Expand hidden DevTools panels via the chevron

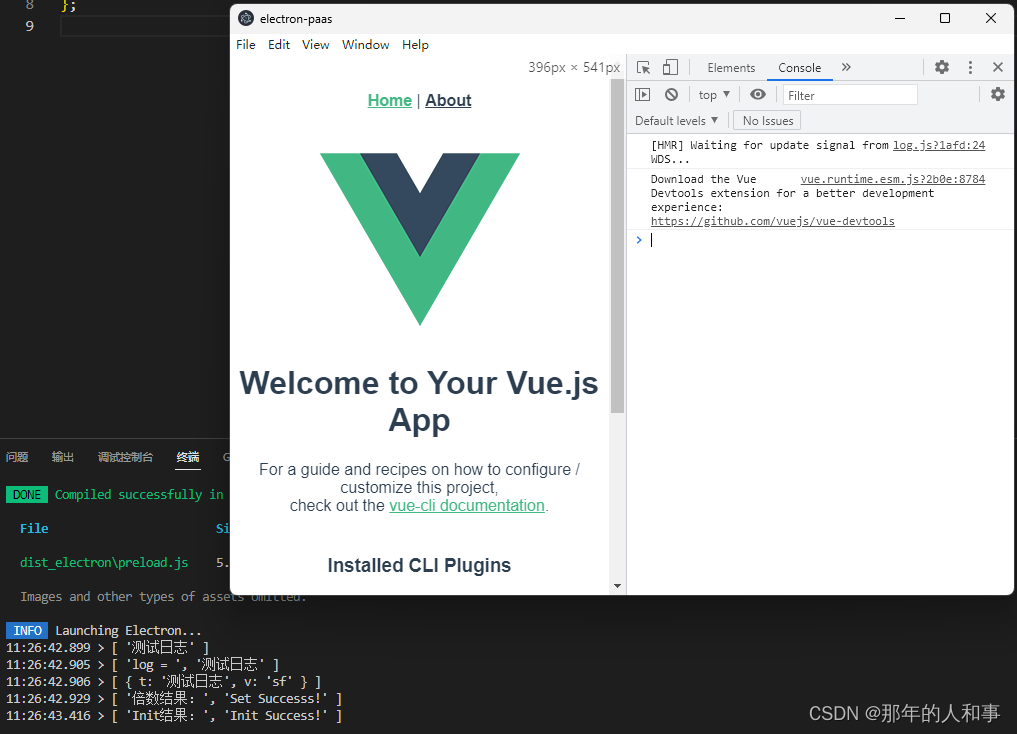846,67
